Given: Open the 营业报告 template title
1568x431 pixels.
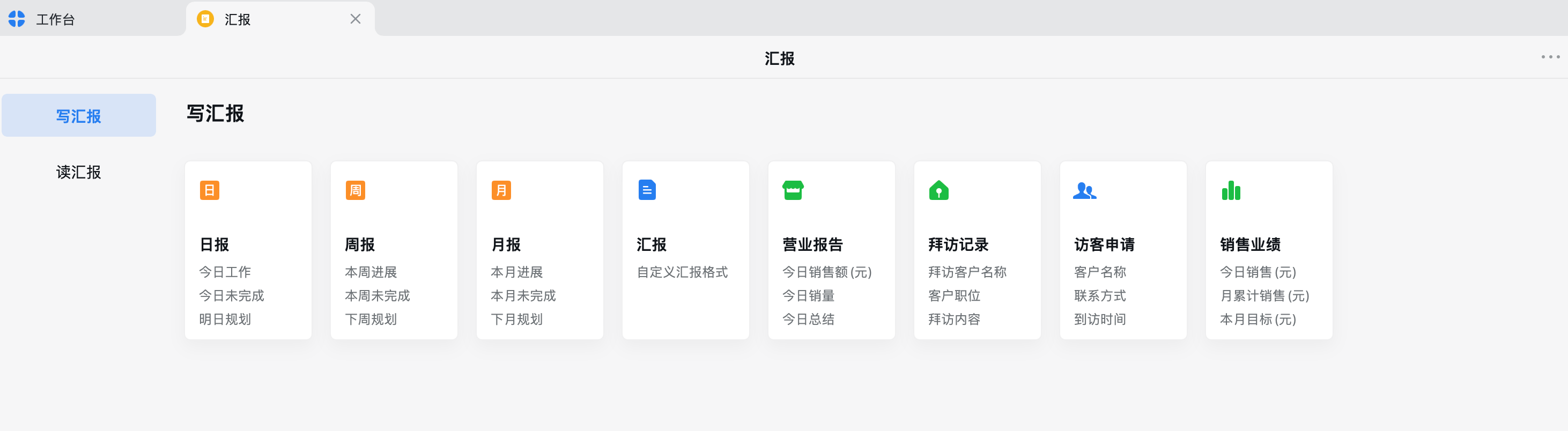Looking at the screenshot, I should [812, 244].
